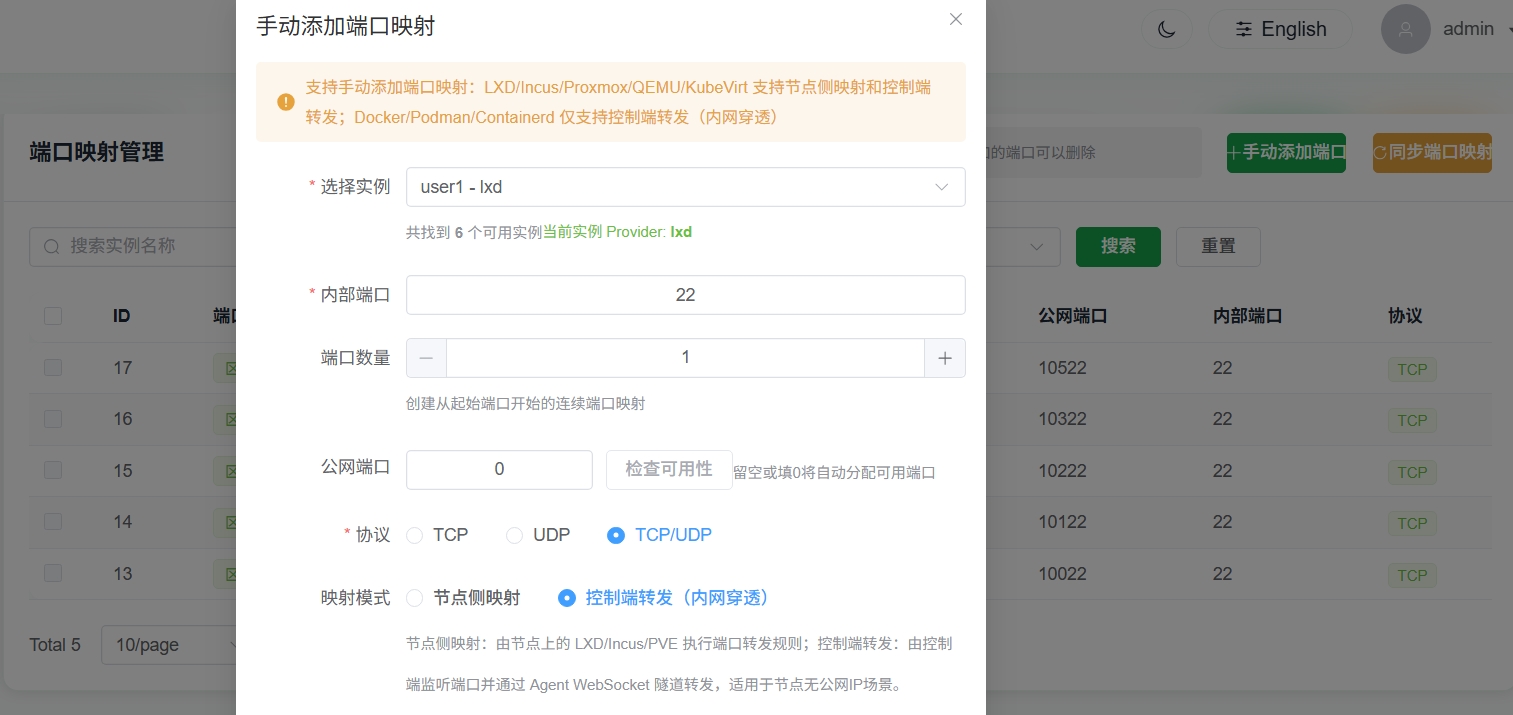Open the English language switcher
Image resolution: width=1513 pixels, height=715 pixels.
[1282, 29]
